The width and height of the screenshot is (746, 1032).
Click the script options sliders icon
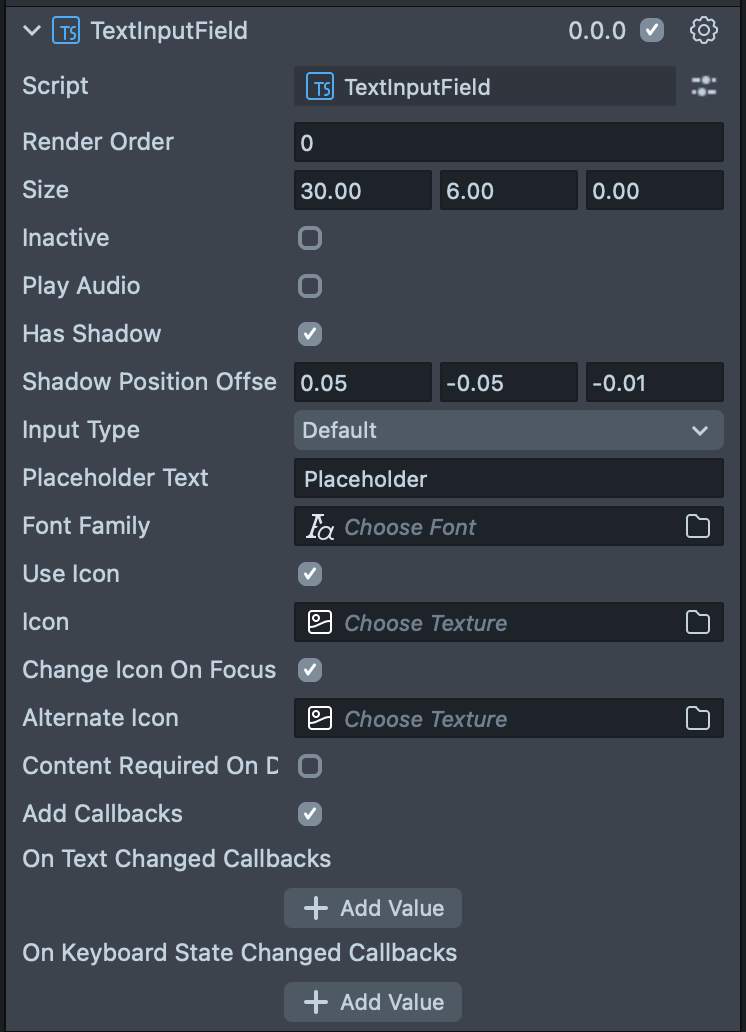pyautogui.click(x=704, y=87)
